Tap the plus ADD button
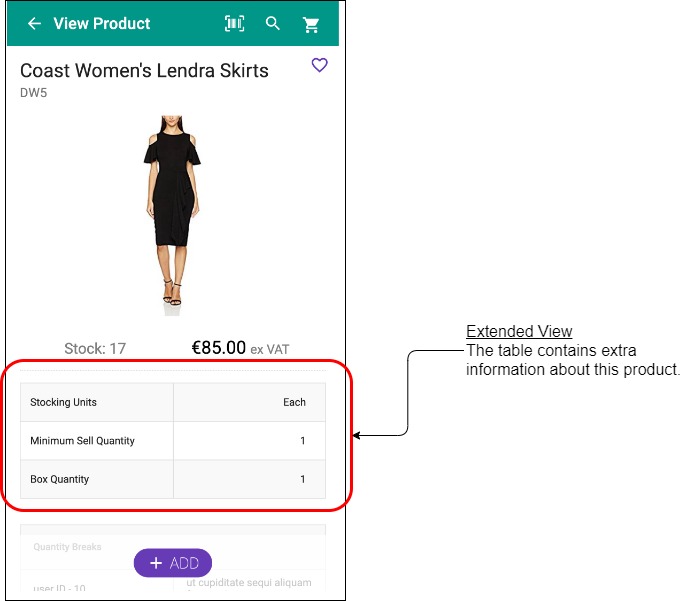Image resolution: width=695 pixels, height=601 pixels. coord(173,563)
